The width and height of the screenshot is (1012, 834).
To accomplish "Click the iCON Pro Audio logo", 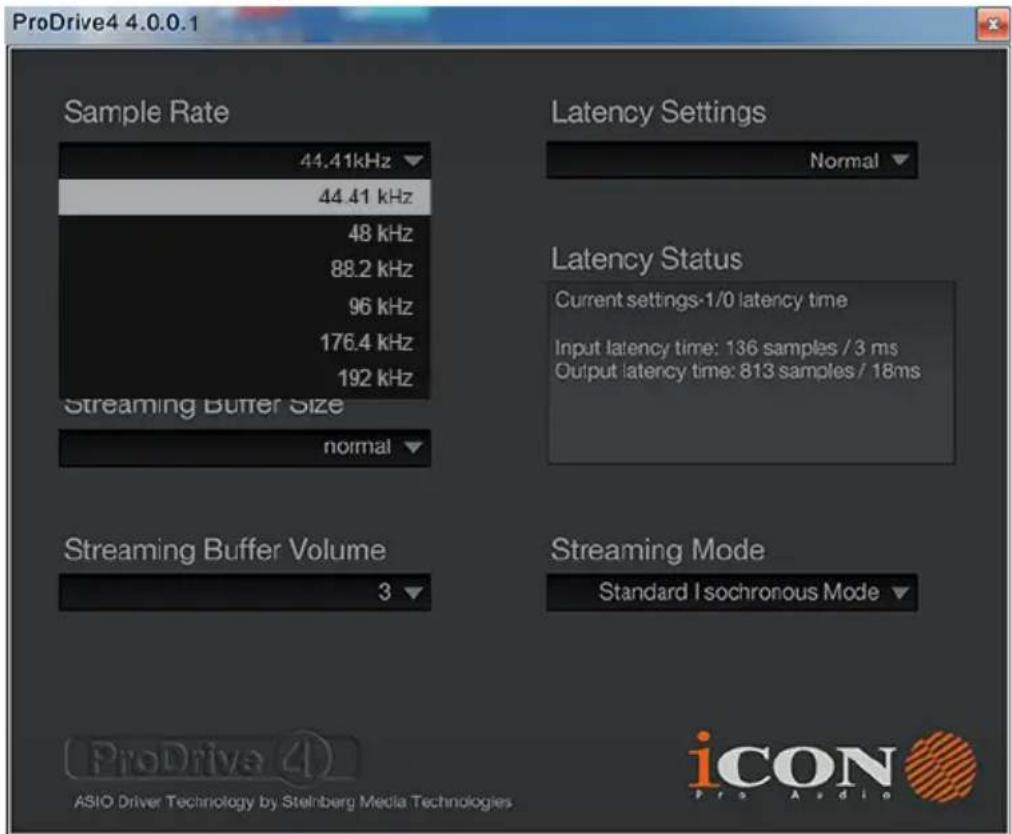I will point(833,766).
